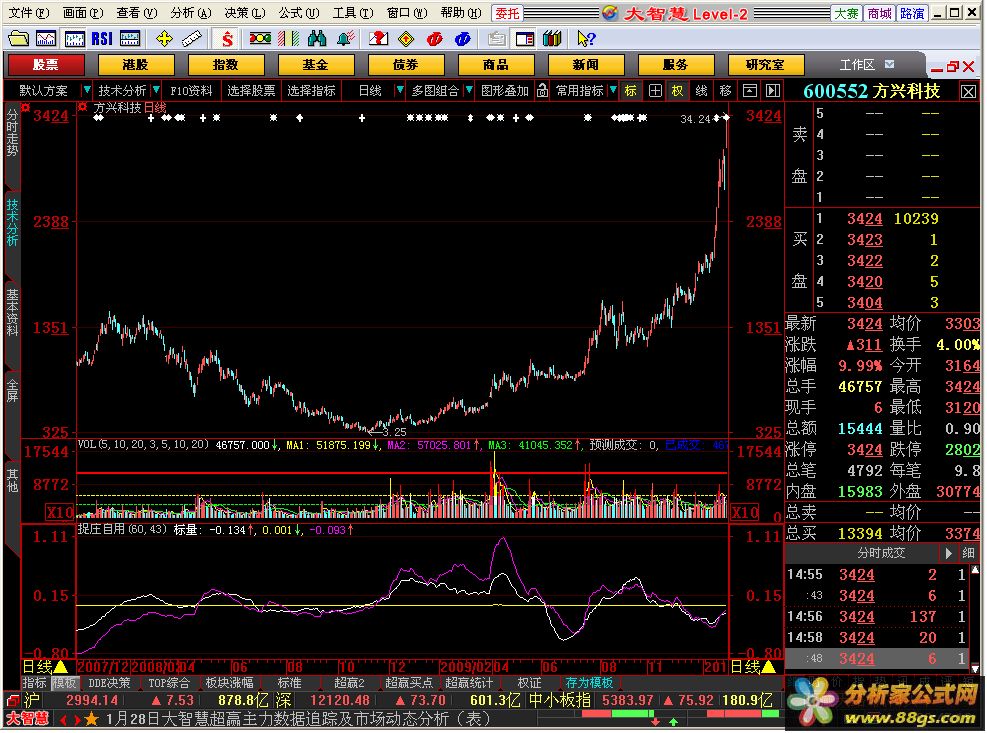Click the window layout toolbar icon
Viewport: 987px width, 733px height.
coord(524,39)
